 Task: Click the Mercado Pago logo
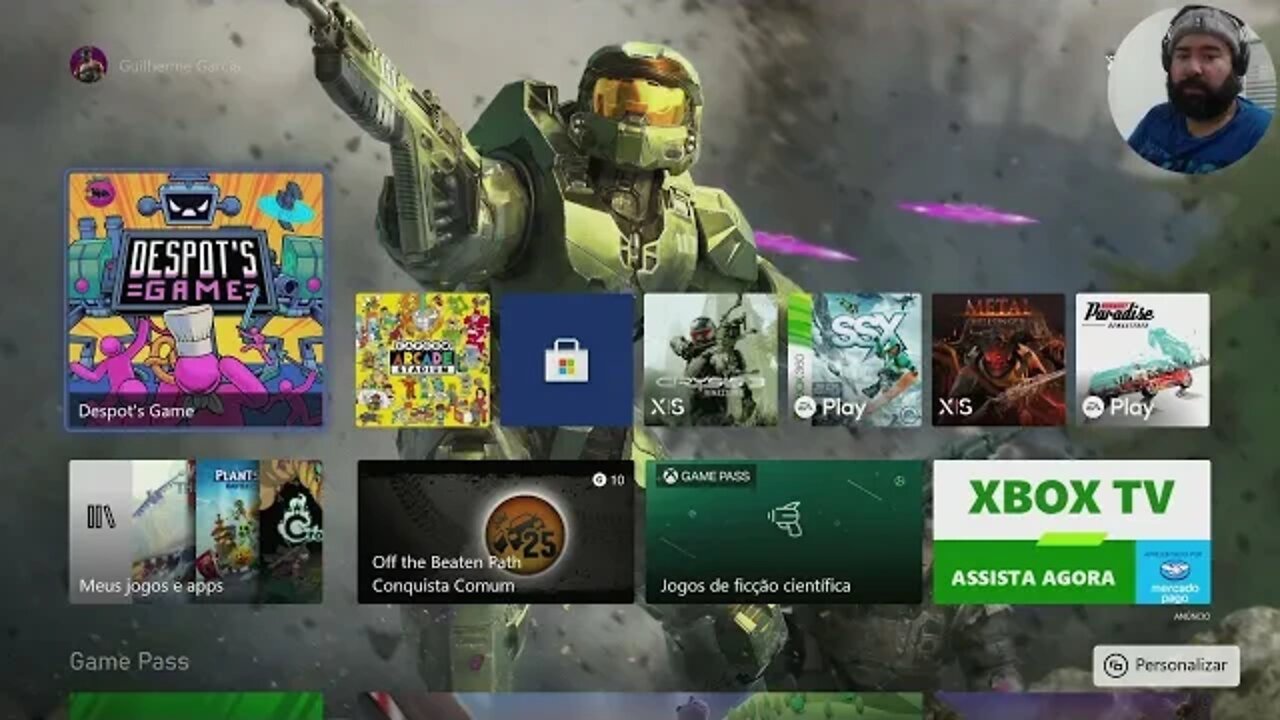tap(1173, 576)
